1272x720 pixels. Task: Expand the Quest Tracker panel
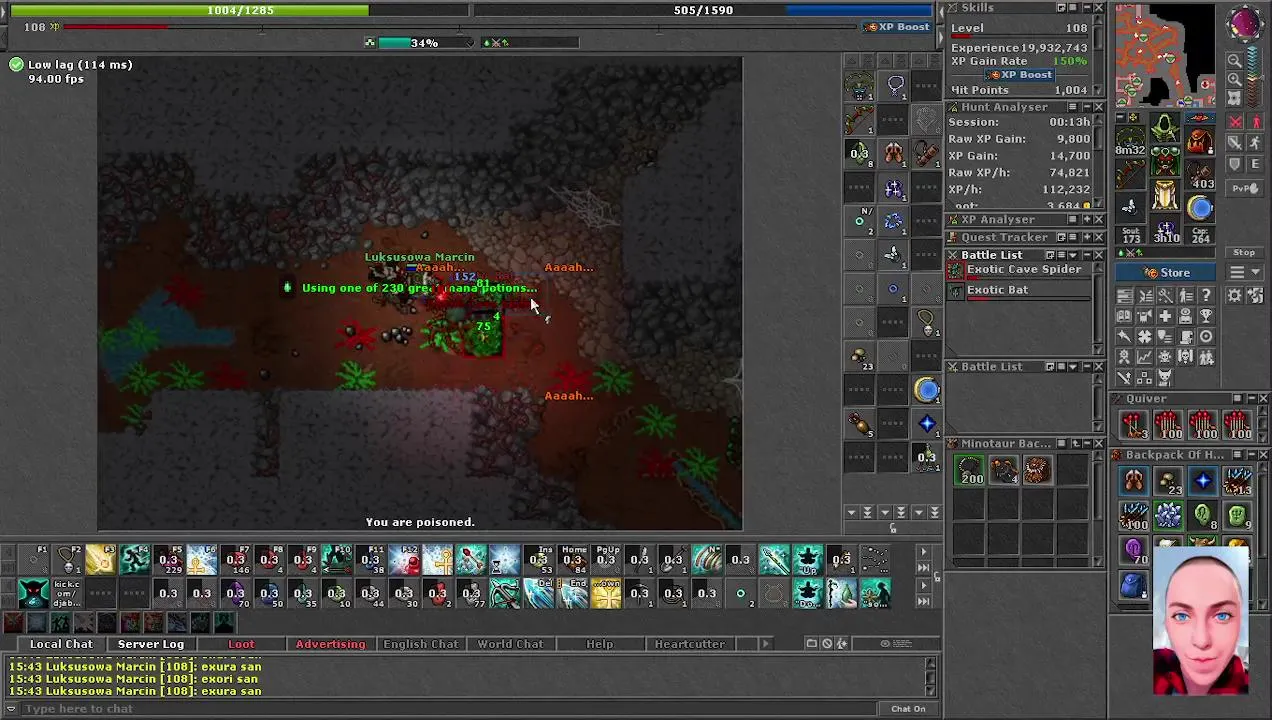(x=1085, y=238)
